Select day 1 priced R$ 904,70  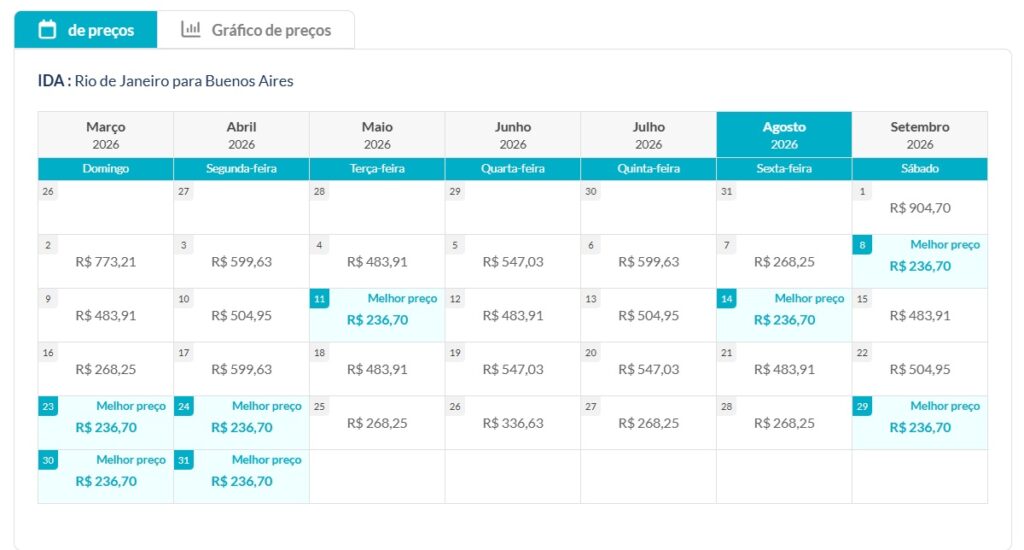[920, 208]
